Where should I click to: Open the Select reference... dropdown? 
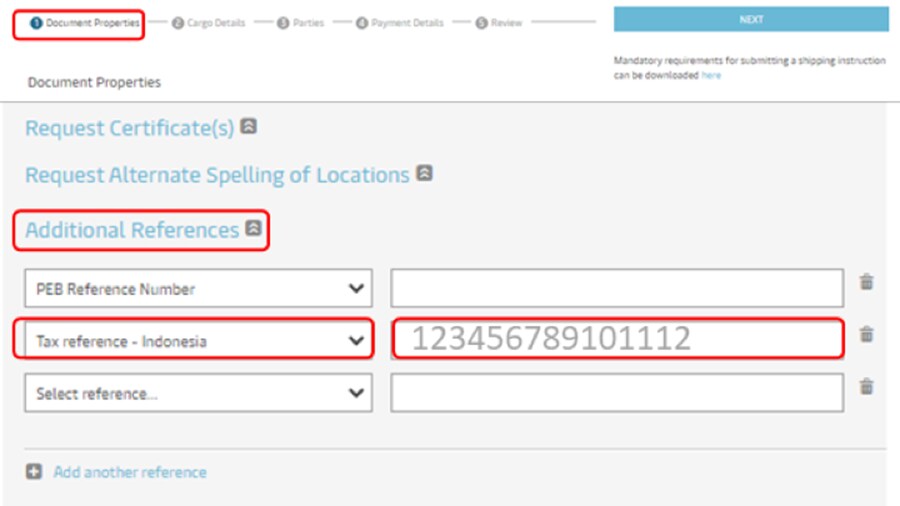tap(198, 393)
